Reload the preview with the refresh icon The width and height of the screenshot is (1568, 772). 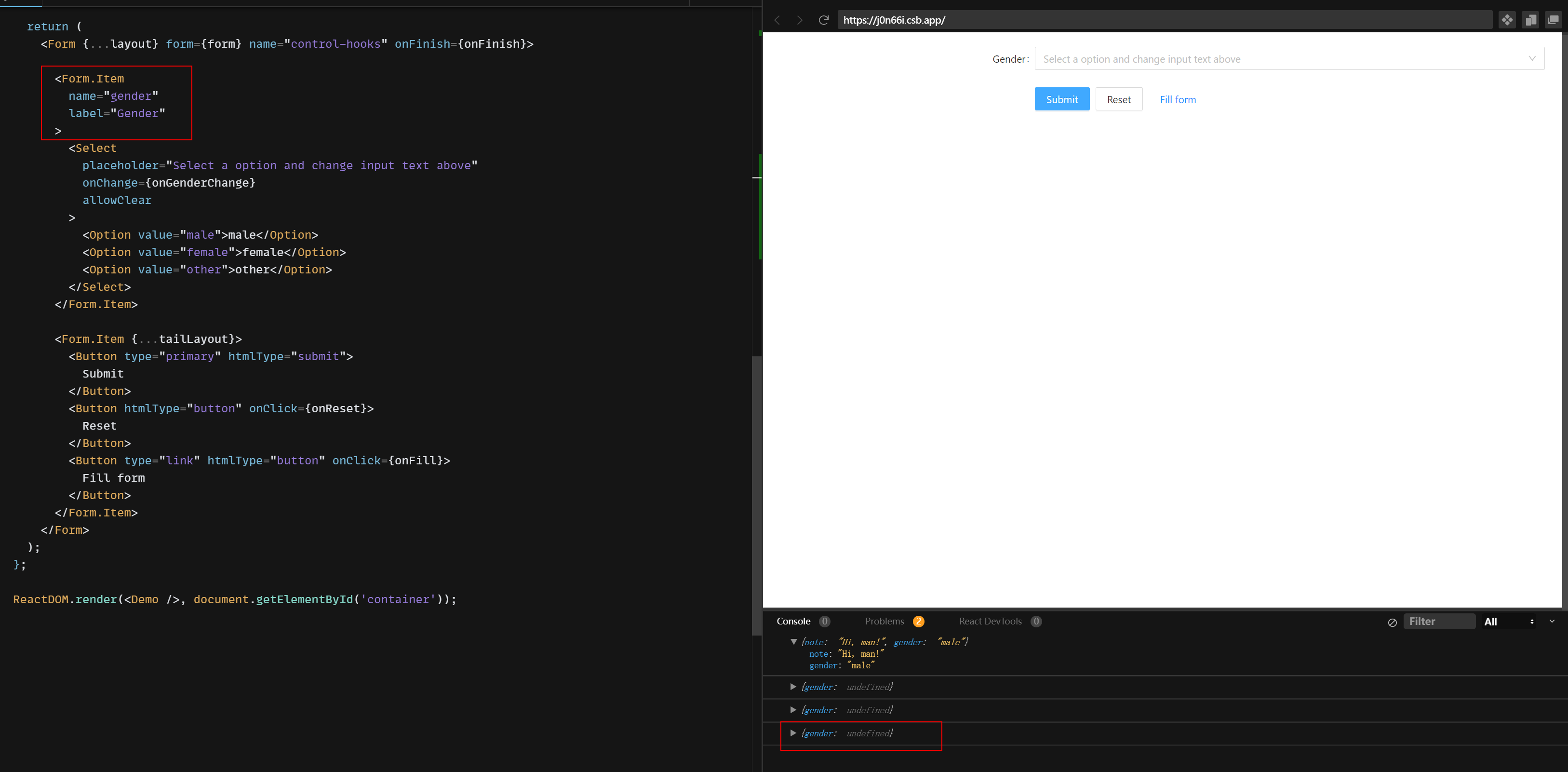[x=824, y=19]
